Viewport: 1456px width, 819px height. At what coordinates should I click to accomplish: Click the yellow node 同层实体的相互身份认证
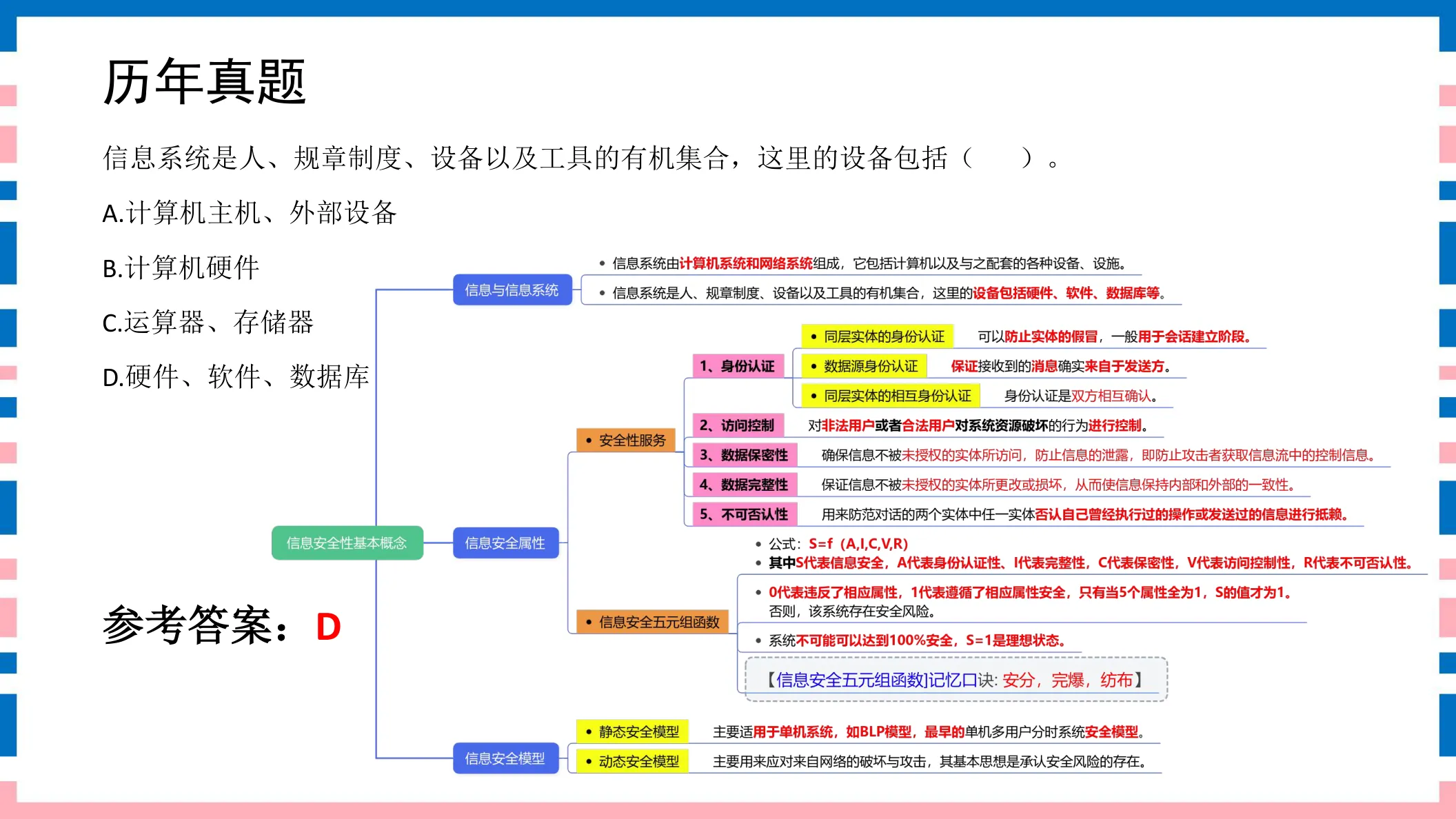point(891,396)
